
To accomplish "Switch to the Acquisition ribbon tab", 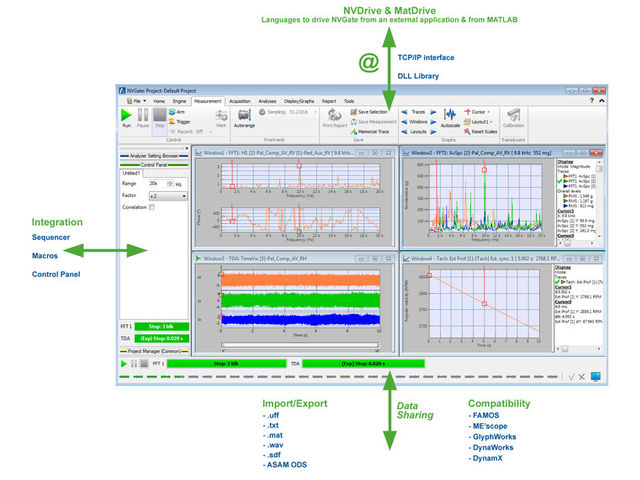I will click(239, 101).
